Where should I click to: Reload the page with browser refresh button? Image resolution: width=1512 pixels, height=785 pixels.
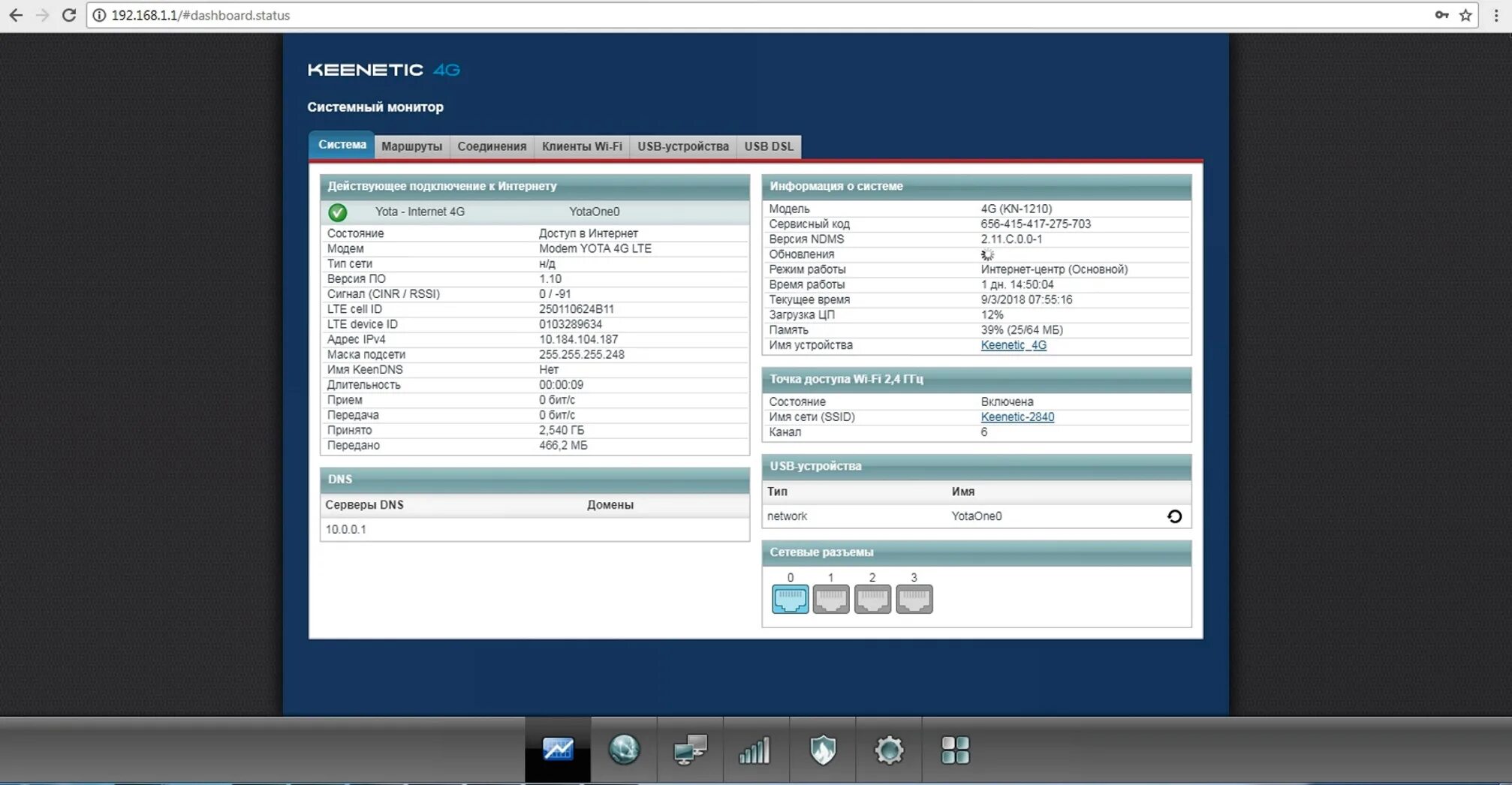click(69, 15)
